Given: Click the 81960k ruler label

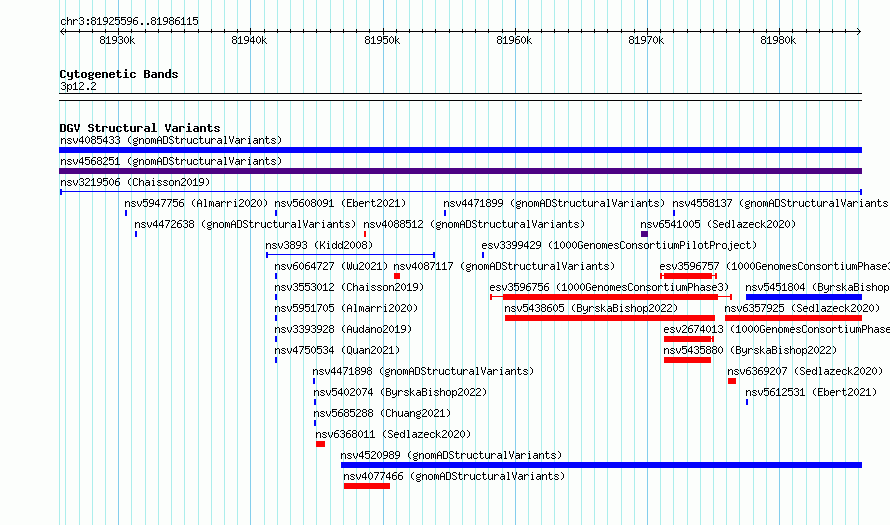Looking at the screenshot, I should pyautogui.click(x=514, y=40).
